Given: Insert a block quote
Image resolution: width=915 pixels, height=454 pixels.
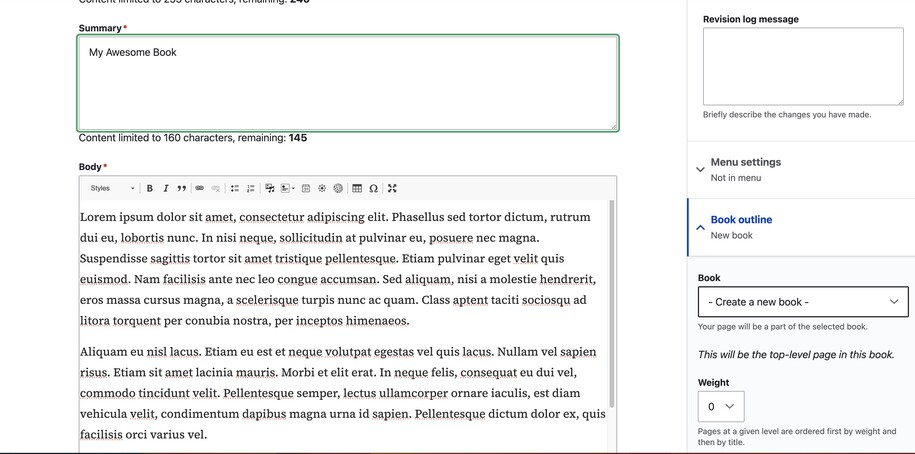Looking at the screenshot, I should tap(182, 188).
